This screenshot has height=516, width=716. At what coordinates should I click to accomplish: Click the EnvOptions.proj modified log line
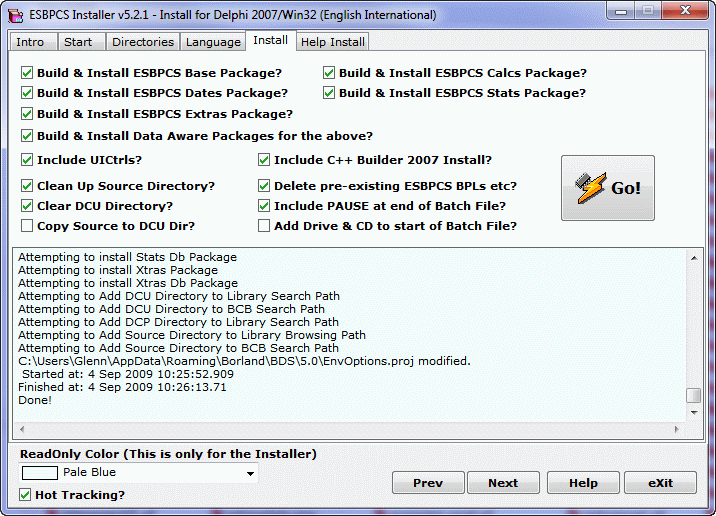pos(244,361)
